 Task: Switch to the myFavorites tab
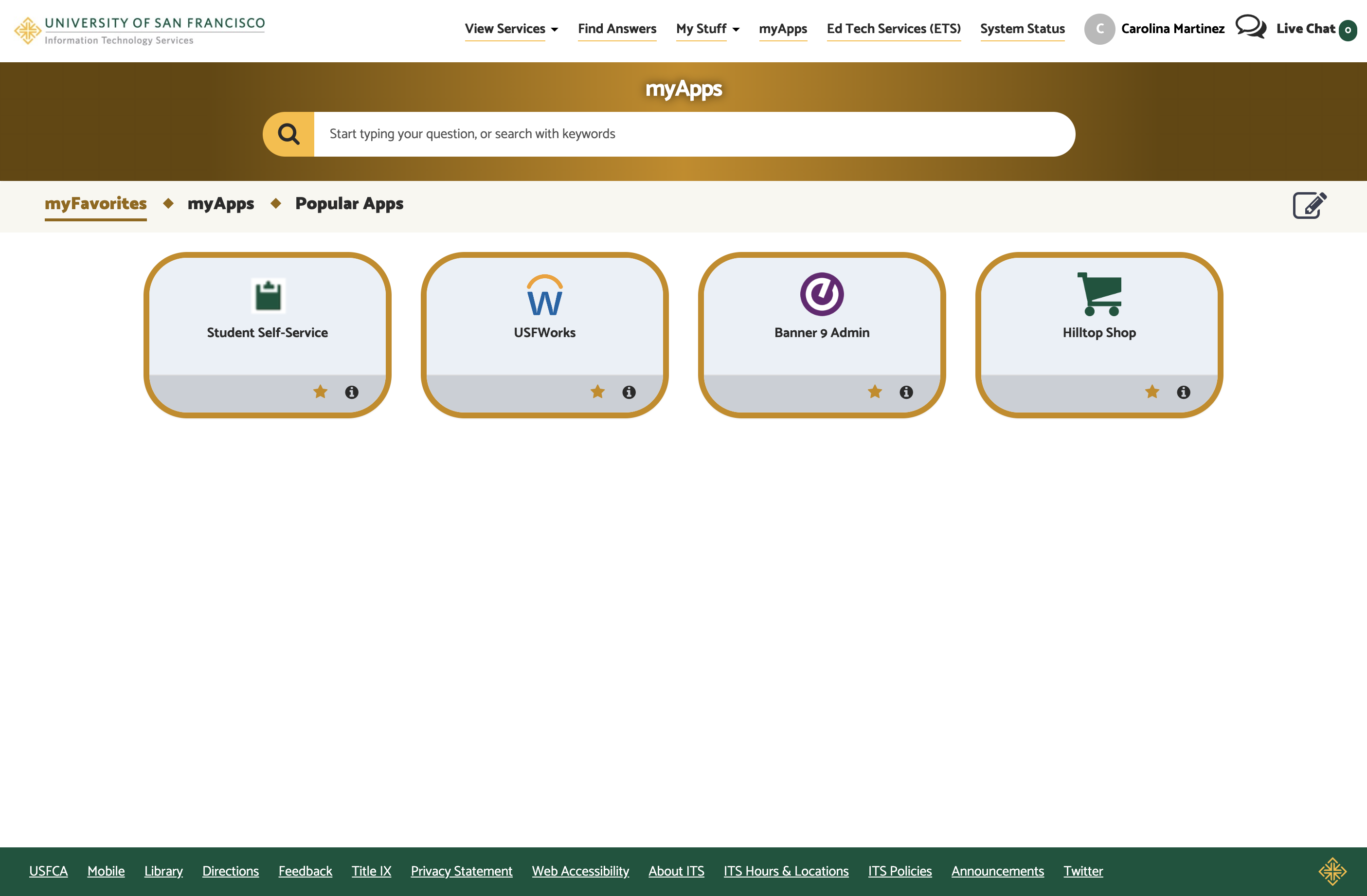(x=96, y=203)
